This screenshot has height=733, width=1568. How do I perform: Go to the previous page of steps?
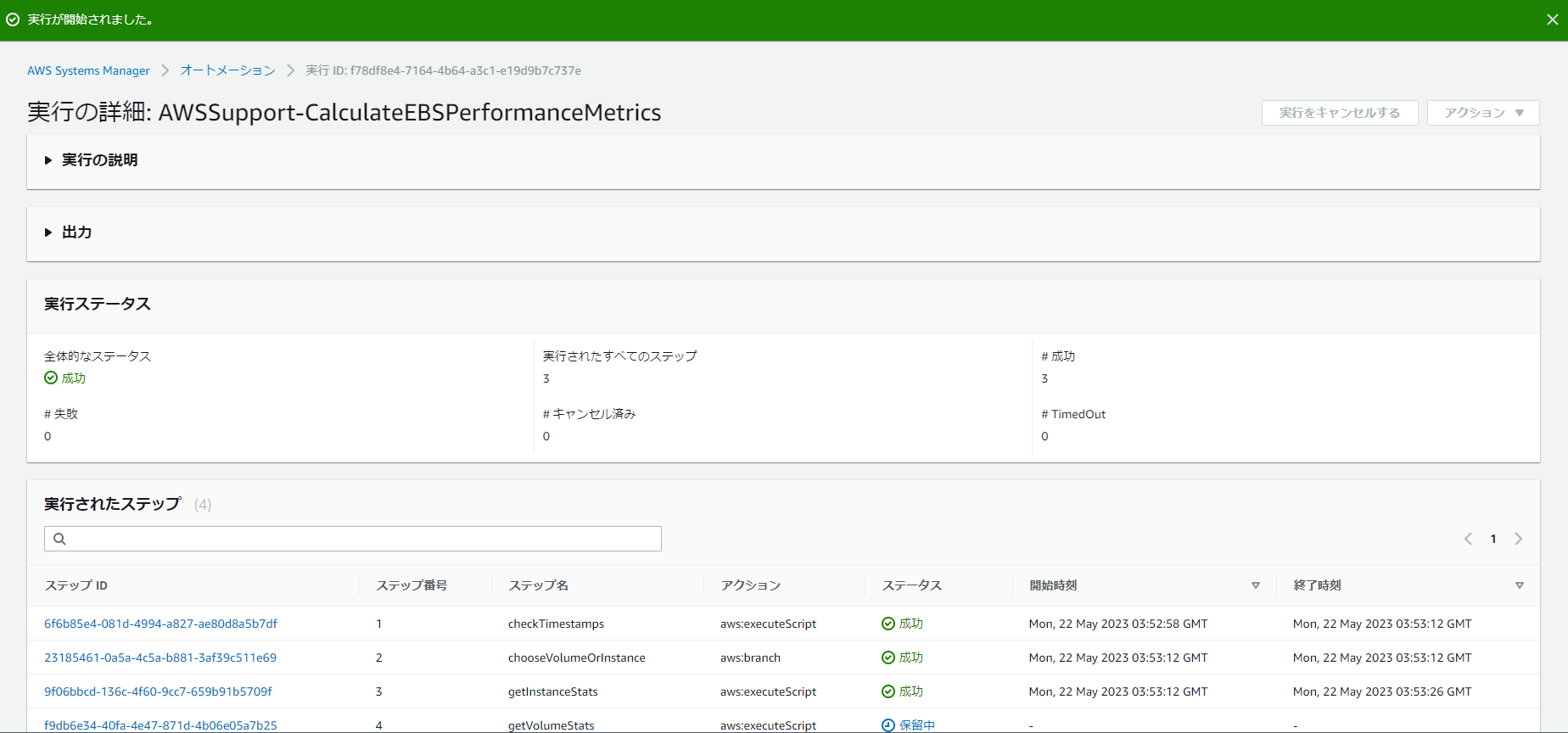(1468, 539)
